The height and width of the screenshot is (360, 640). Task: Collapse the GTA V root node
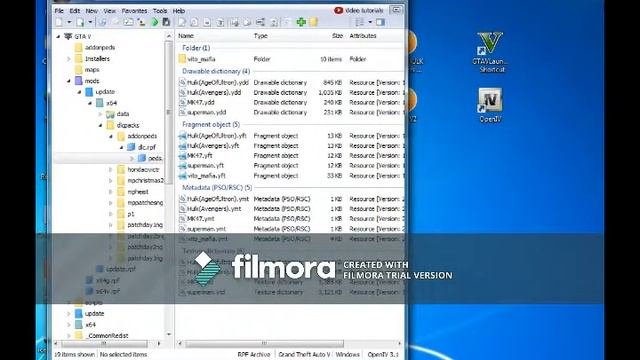(x=58, y=37)
